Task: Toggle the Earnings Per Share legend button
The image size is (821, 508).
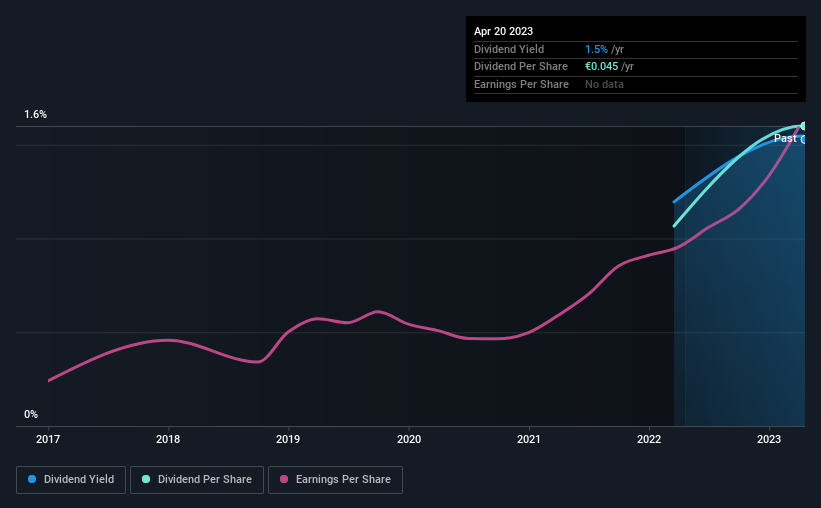Action: click(x=335, y=480)
